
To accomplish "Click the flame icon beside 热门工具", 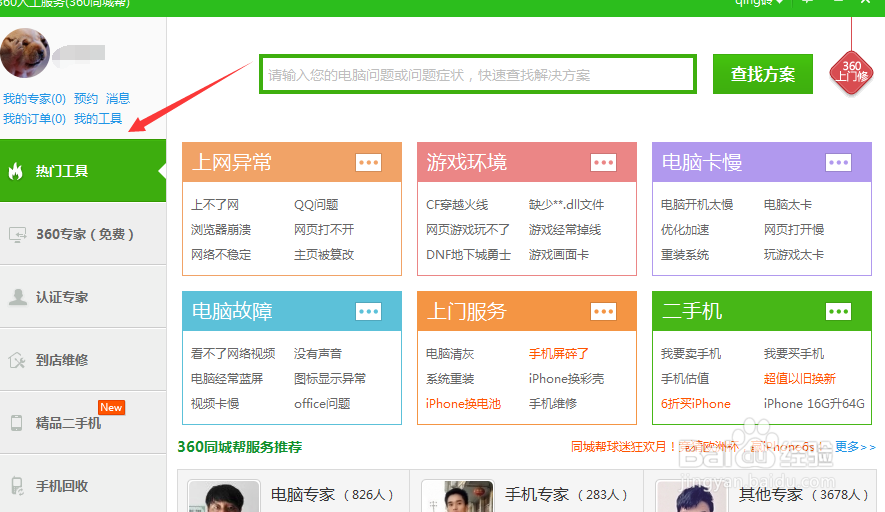I will (16, 171).
